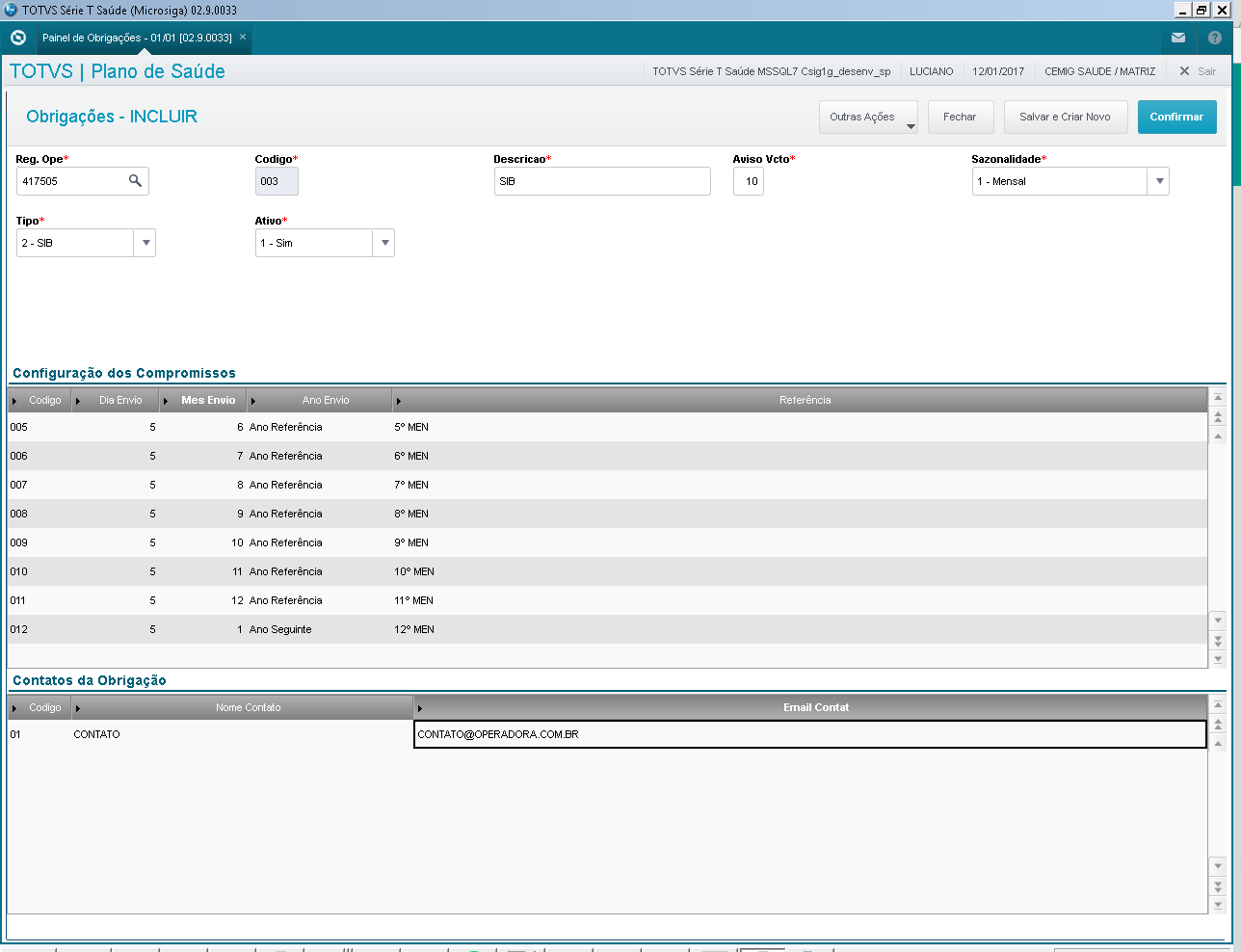Close the Painel de Obrigações tab
Viewport: 1241px width, 952px height.
coord(243,37)
